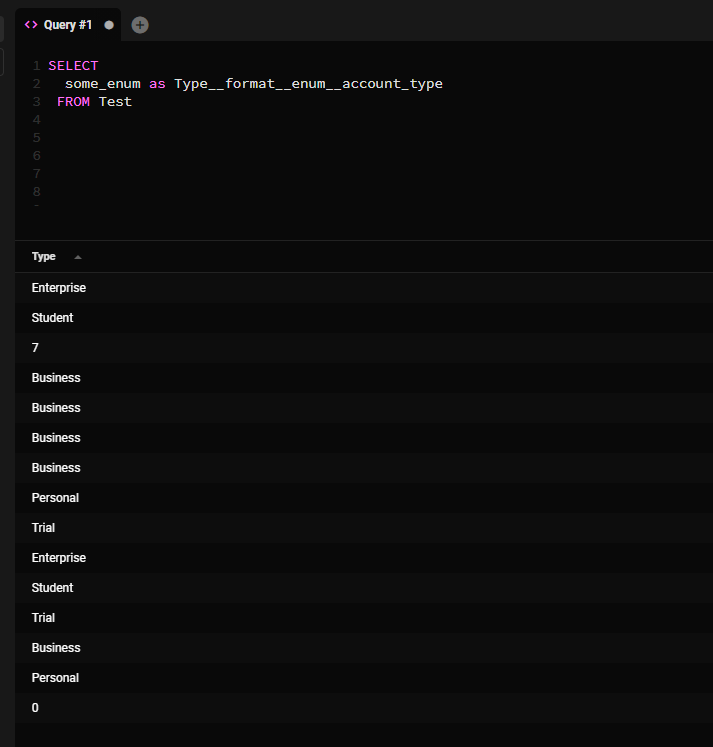Viewport: 713px width, 747px height.
Task: Select the last Personal result row
Action: point(364,678)
